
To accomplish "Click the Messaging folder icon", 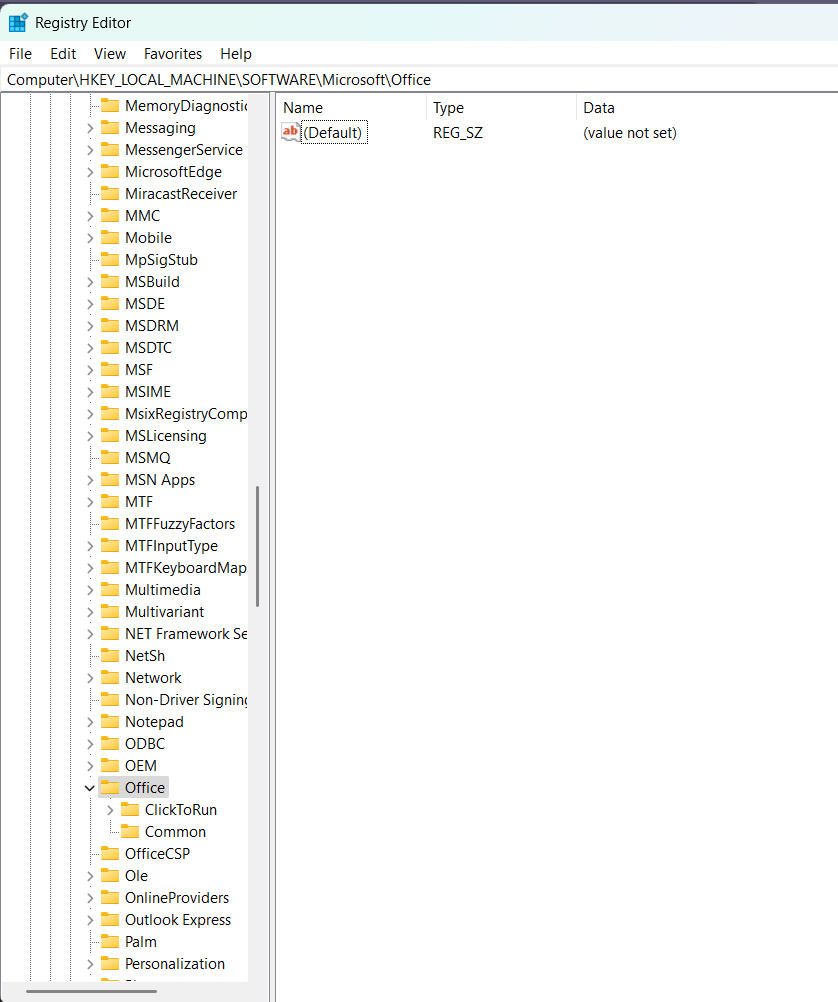I will [110, 127].
